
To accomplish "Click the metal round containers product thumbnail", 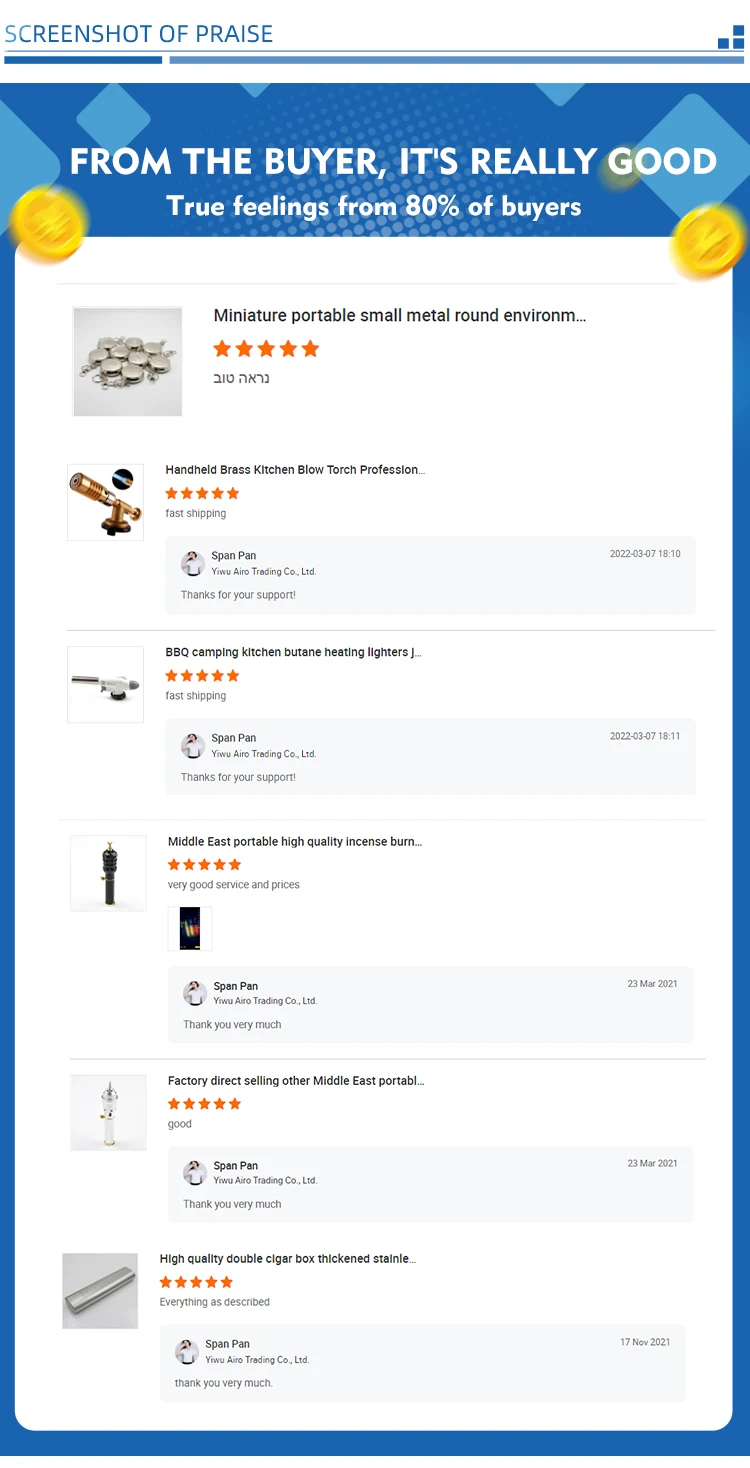I will pos(127,361).
